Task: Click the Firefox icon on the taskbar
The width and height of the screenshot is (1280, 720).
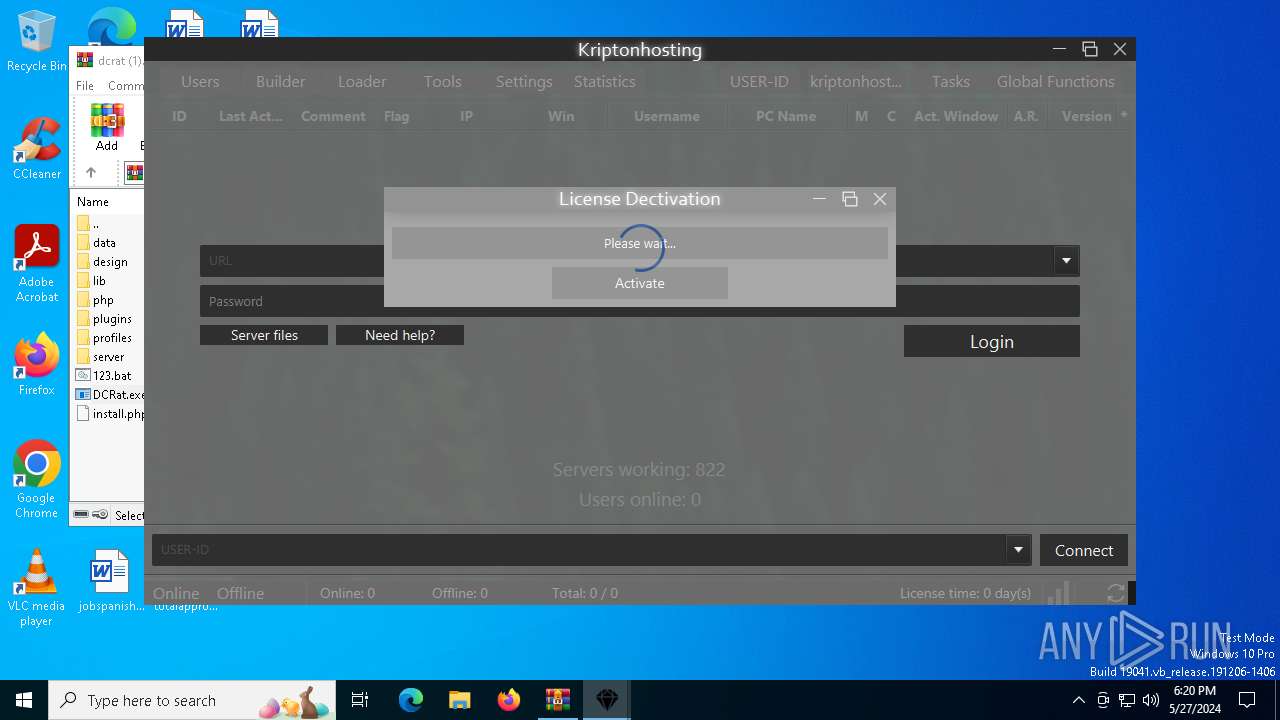Action: pos(509,700)
